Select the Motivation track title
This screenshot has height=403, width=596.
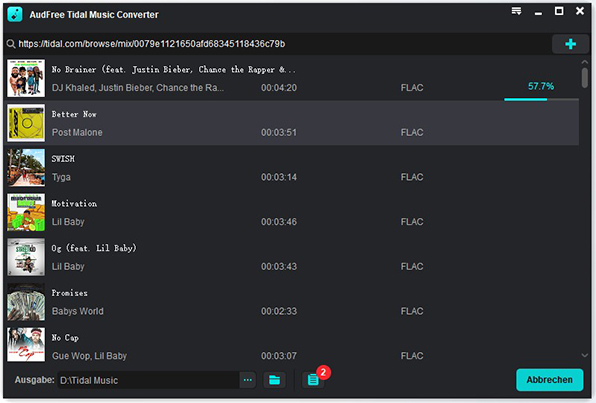click(x=74, y=204)
